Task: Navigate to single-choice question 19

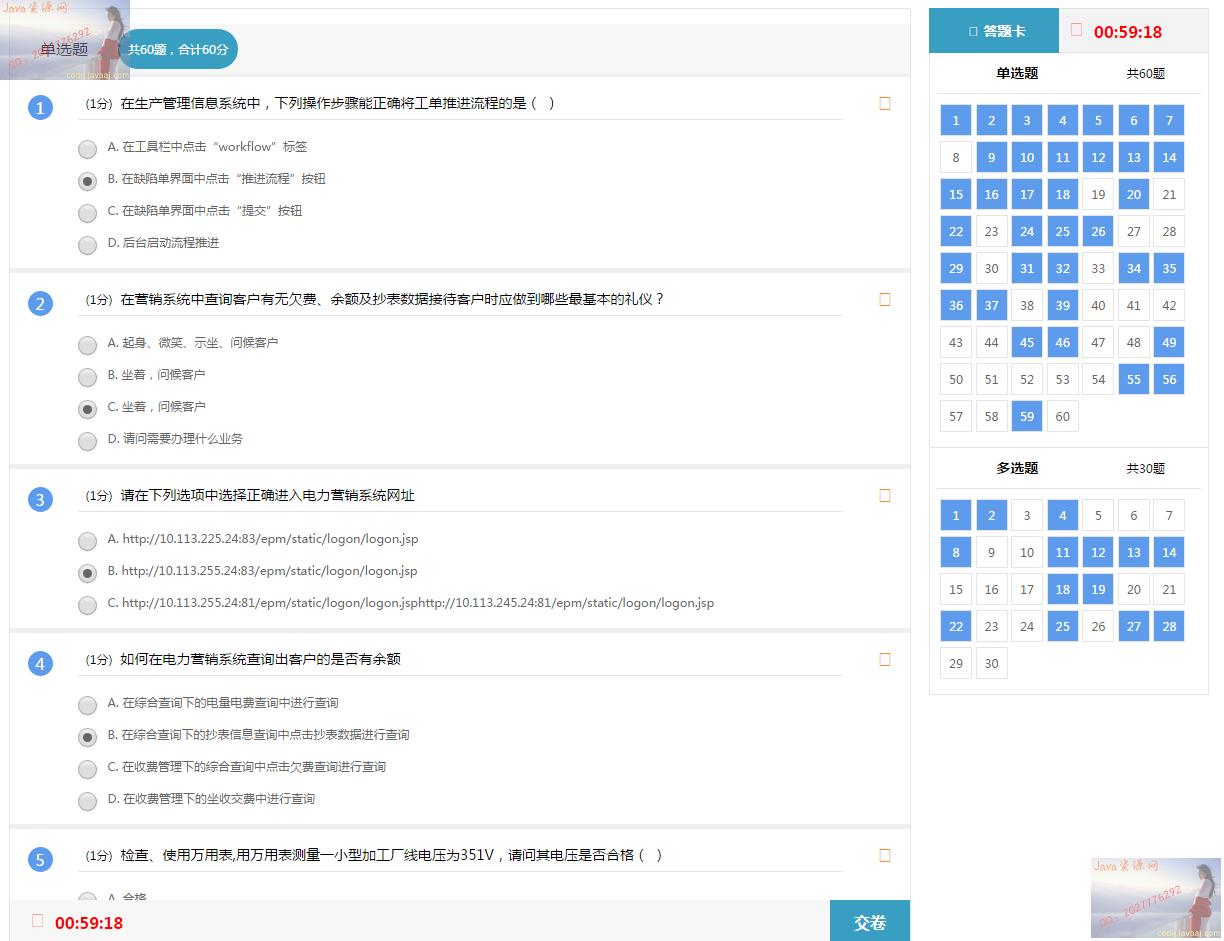Action: (1098, 194)
